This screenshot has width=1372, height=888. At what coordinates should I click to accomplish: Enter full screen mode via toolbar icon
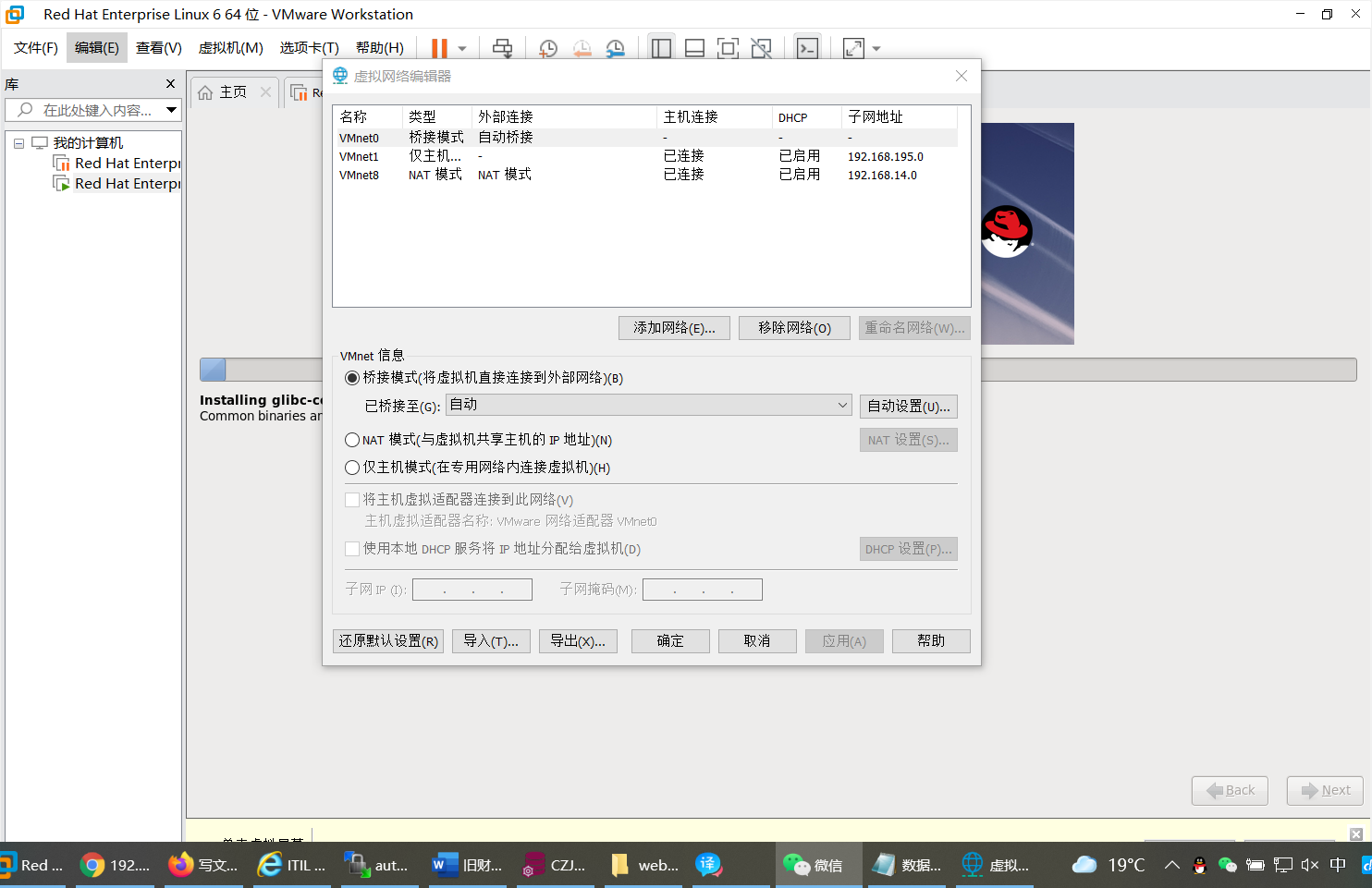pos(728,48)
